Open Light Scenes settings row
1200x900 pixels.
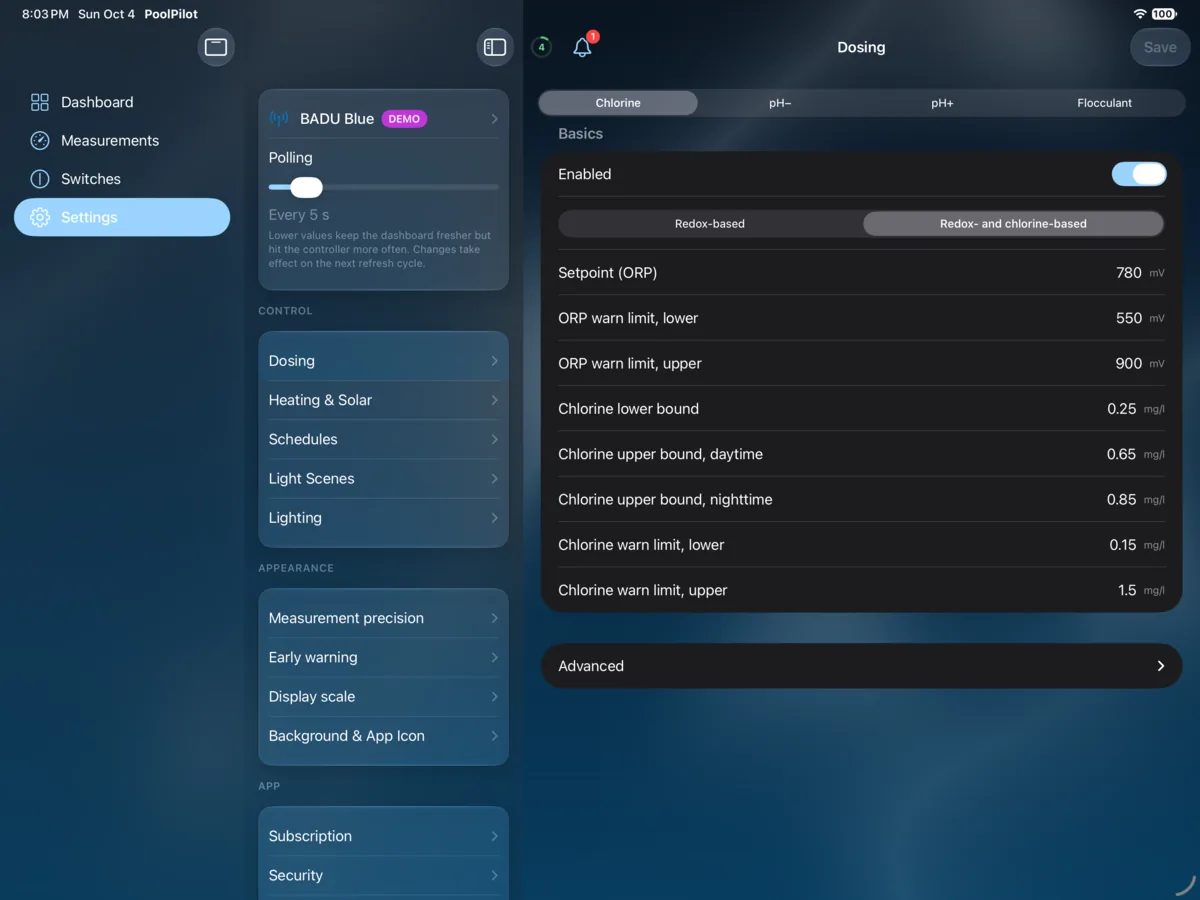pyautogui.click(x=383, y=478)
